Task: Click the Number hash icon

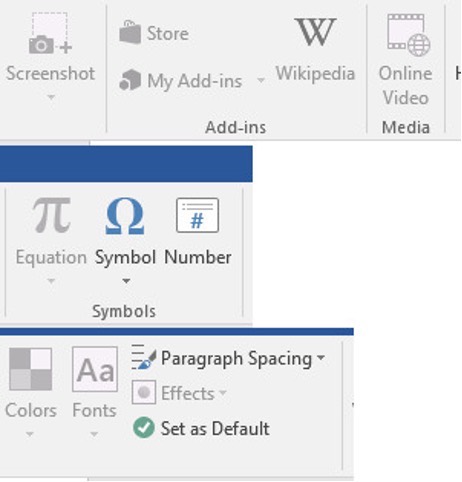Action: pyautogui.click(x=198, y=215)
